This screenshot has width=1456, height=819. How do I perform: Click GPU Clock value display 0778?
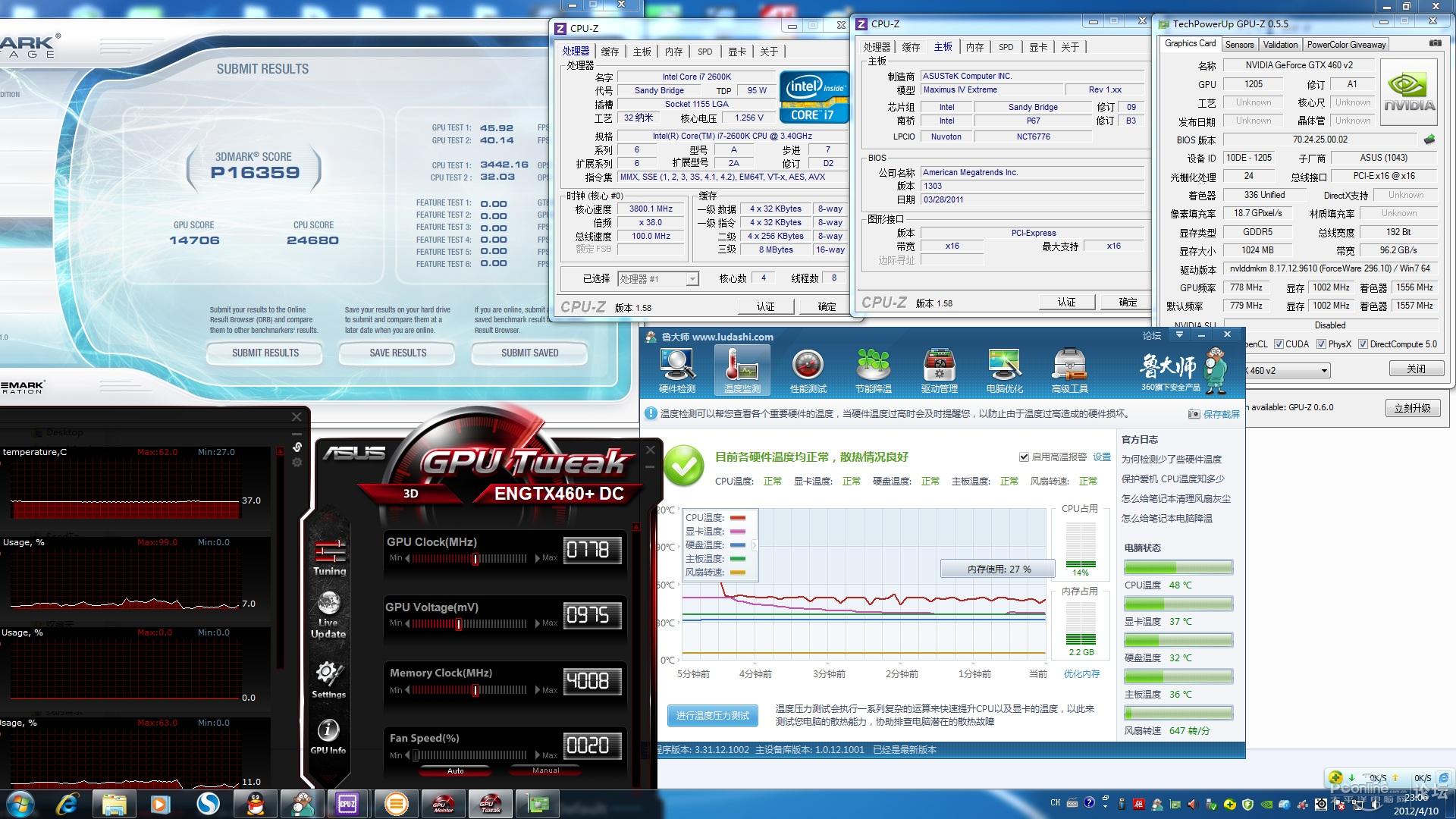tap(593, 550)
